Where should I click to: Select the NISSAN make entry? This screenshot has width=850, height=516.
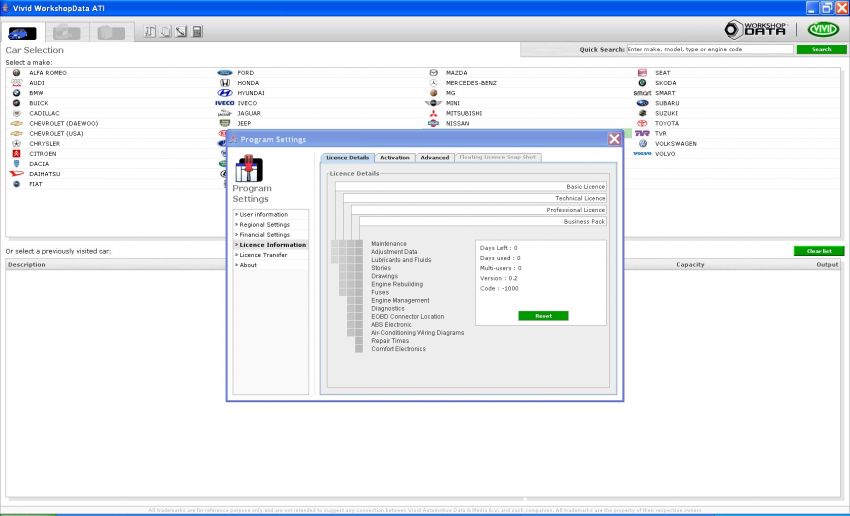[458, 124]
